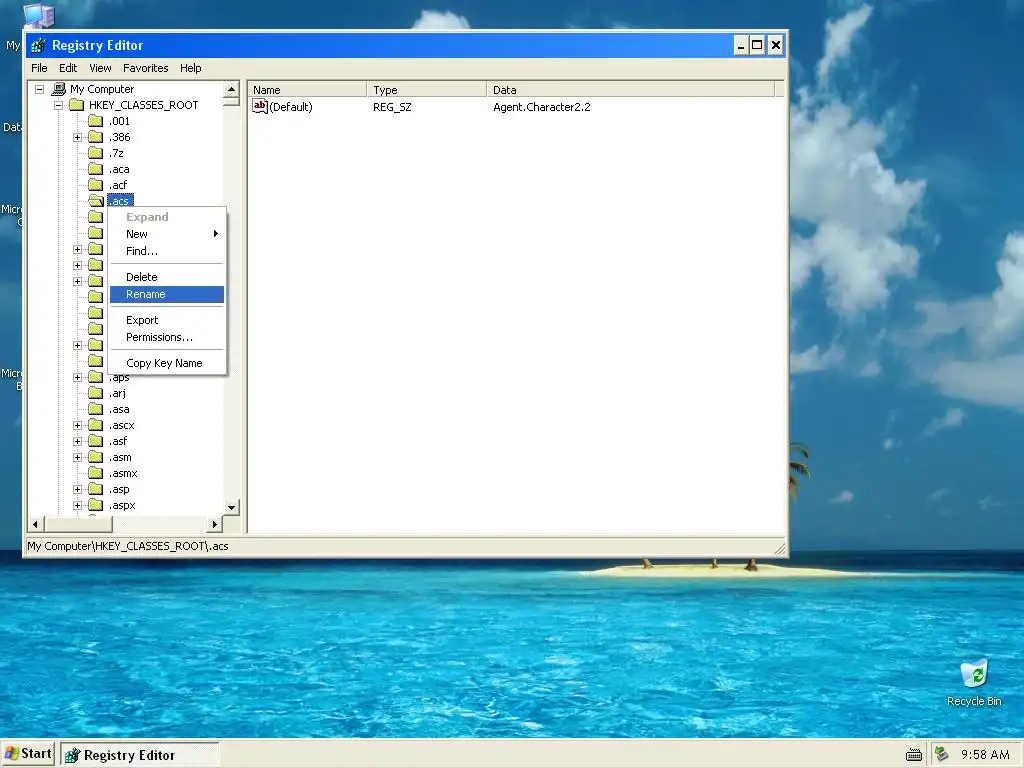The height and width of the screenshot is (768, 1024).
Task: Click the .acf folder icon
Action: (96, 185)
